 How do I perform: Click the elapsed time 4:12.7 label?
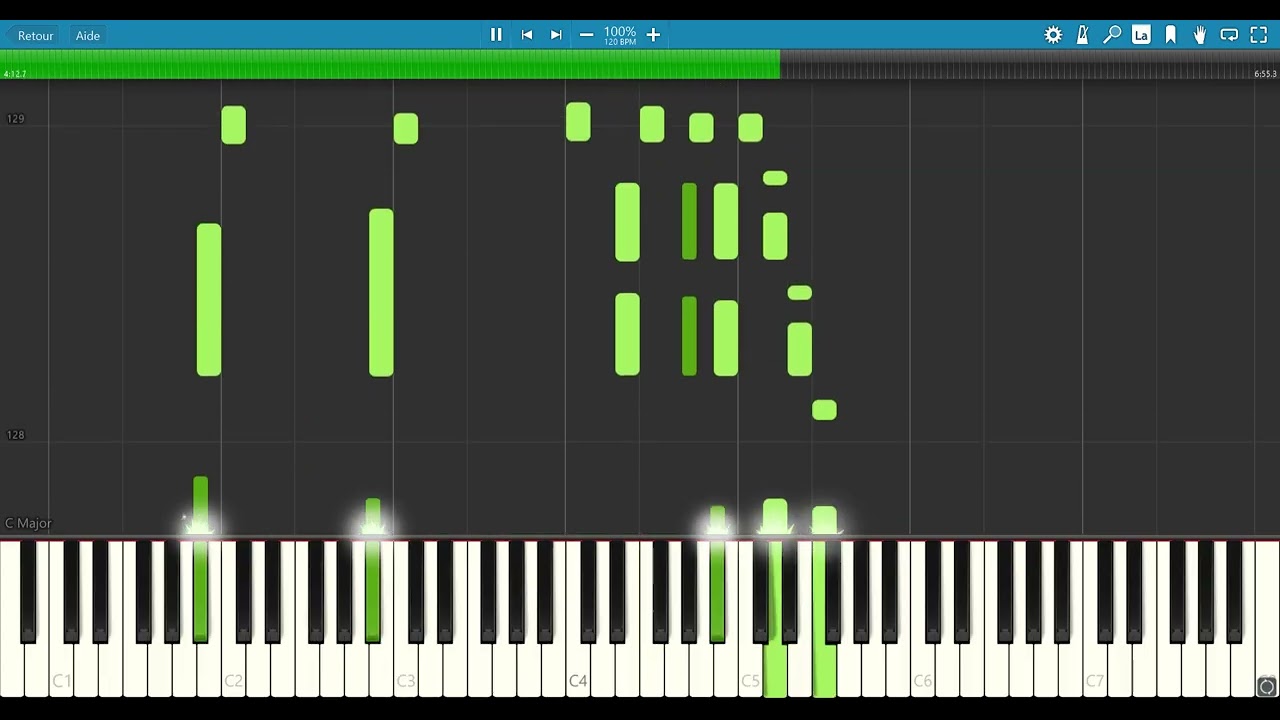point(14,74)
